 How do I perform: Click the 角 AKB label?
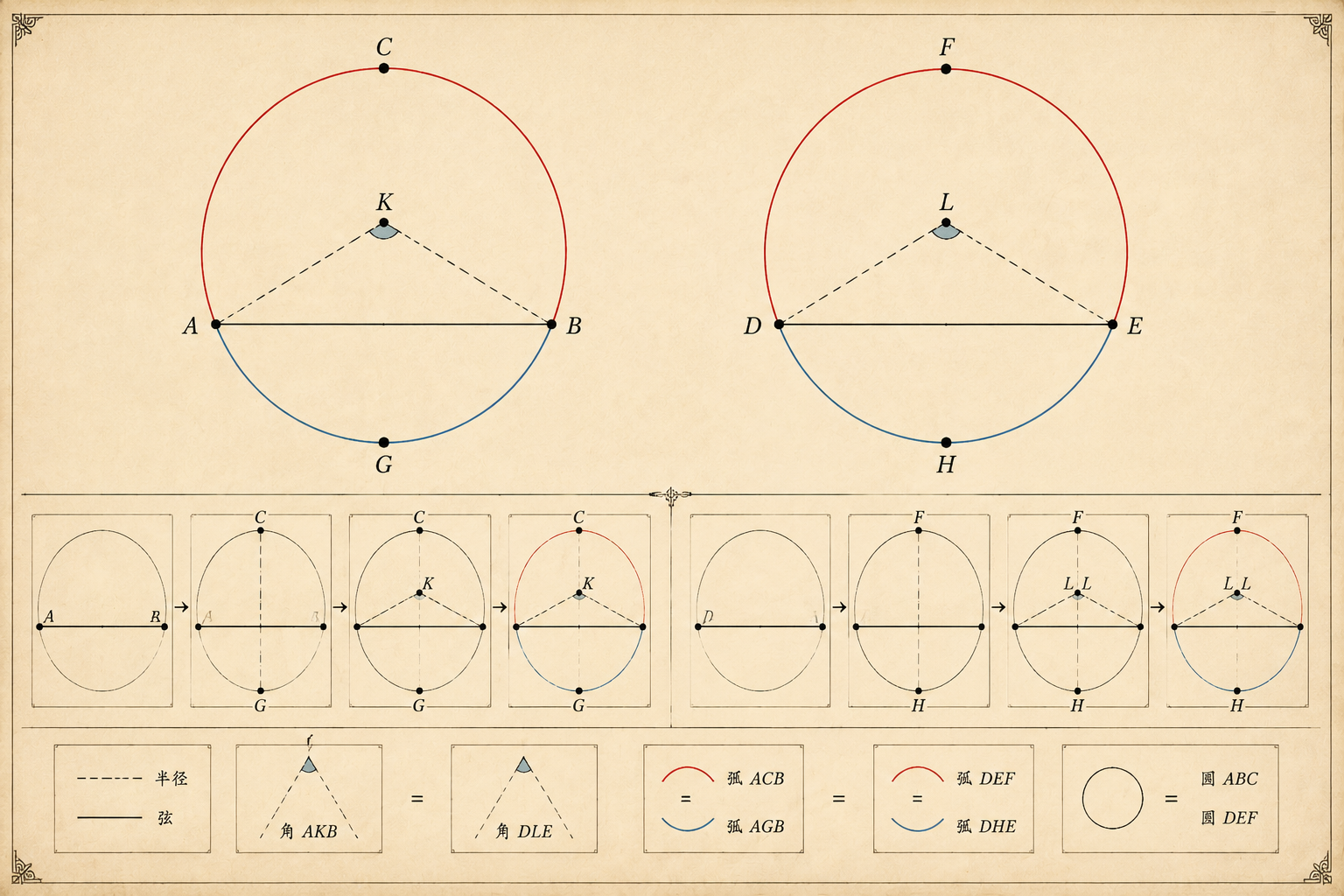click(x=309, y=831)
